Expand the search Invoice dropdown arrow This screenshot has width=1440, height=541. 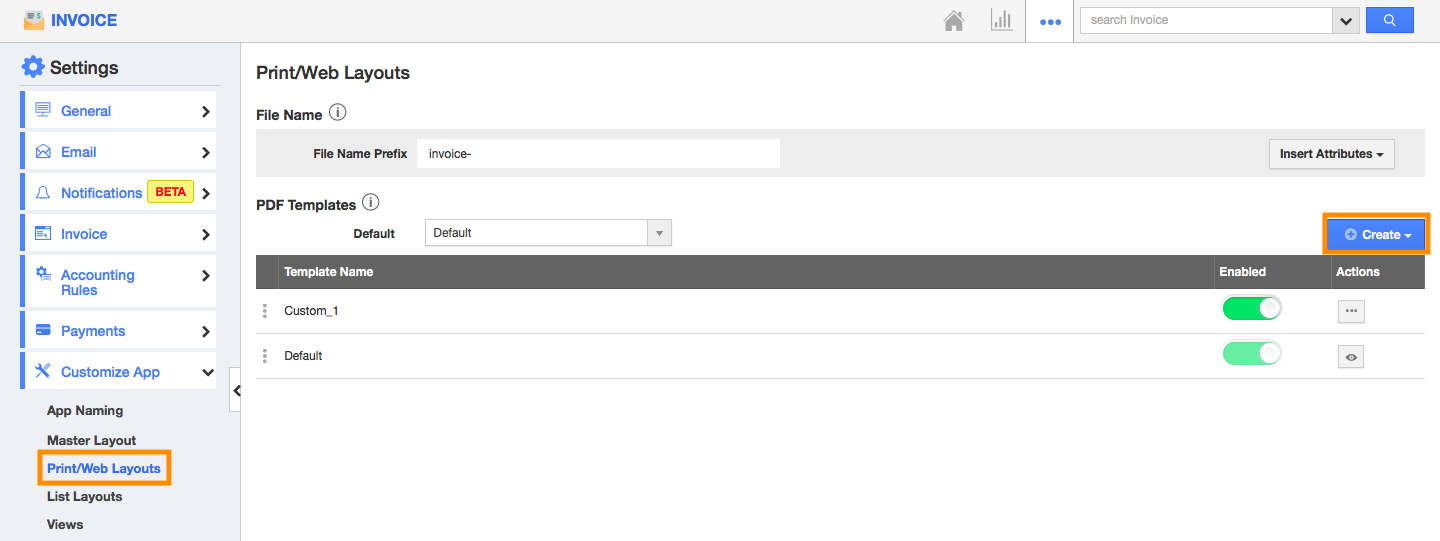point(1346,20)
